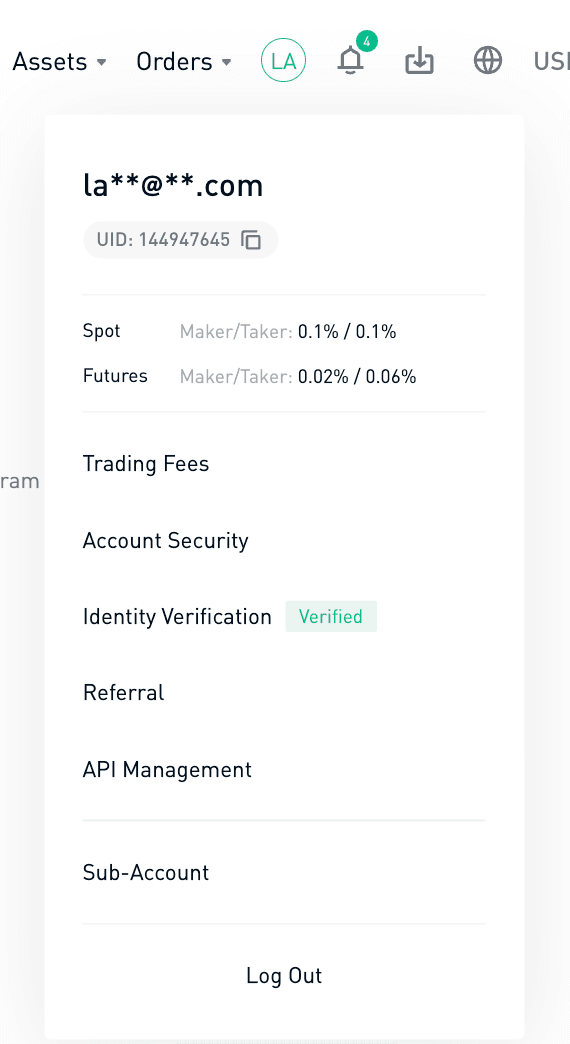The height and width of the screenshot is (1044, 570).
Task: Click the green notification badge showing 4
Action: coord(366,41)
